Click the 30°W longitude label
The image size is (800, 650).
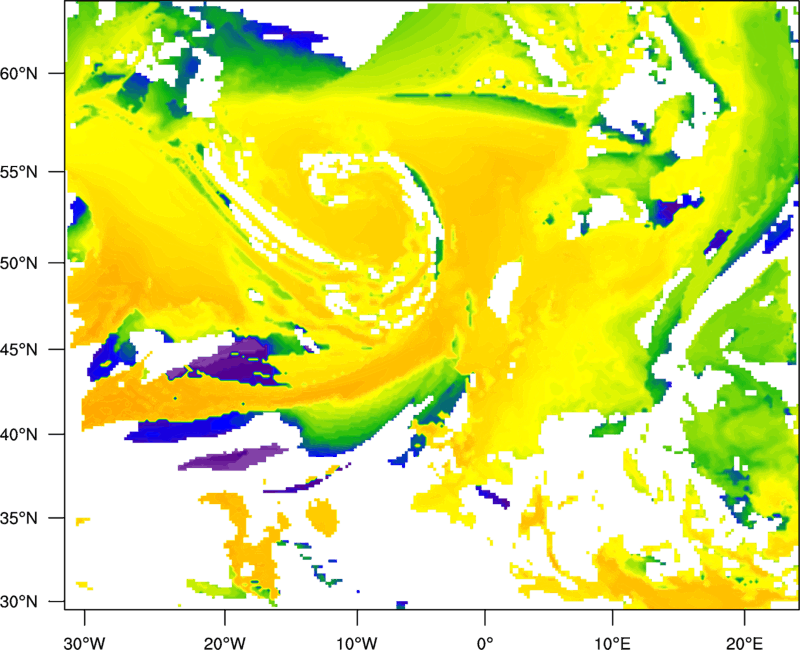84,643
